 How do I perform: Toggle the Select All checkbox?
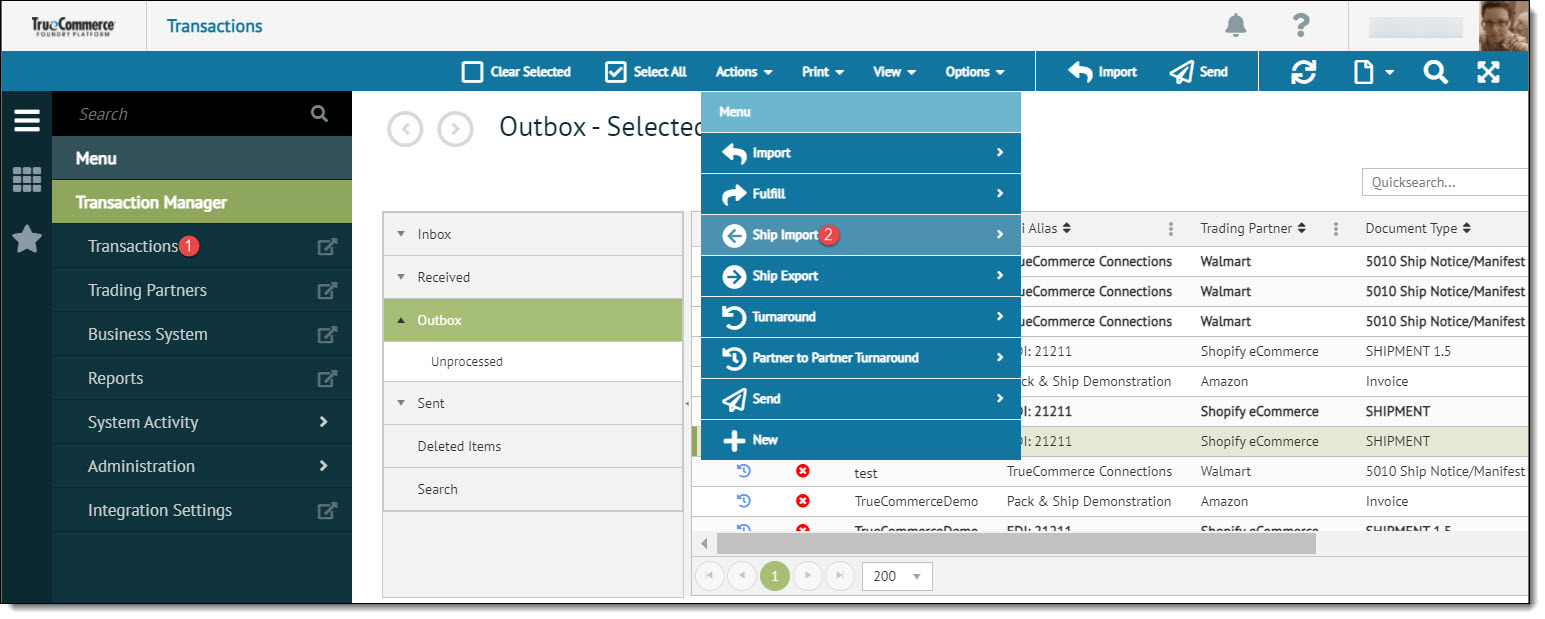click(x=616, y=72)
